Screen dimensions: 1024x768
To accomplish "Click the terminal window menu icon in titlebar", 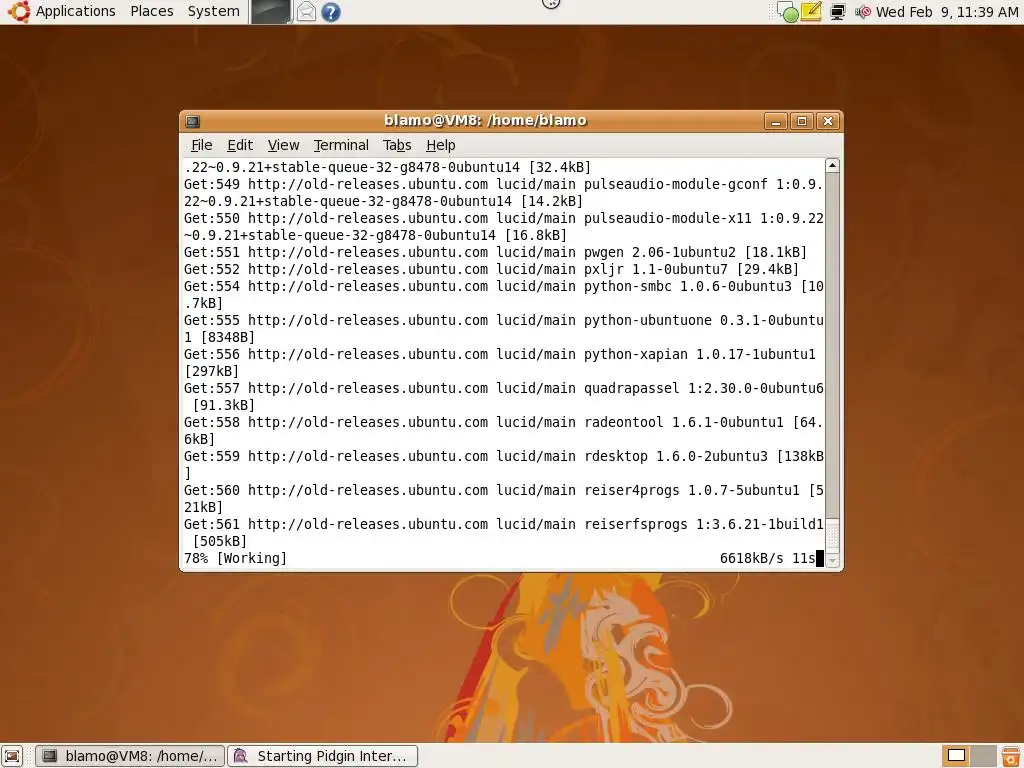I will point(193,121).
